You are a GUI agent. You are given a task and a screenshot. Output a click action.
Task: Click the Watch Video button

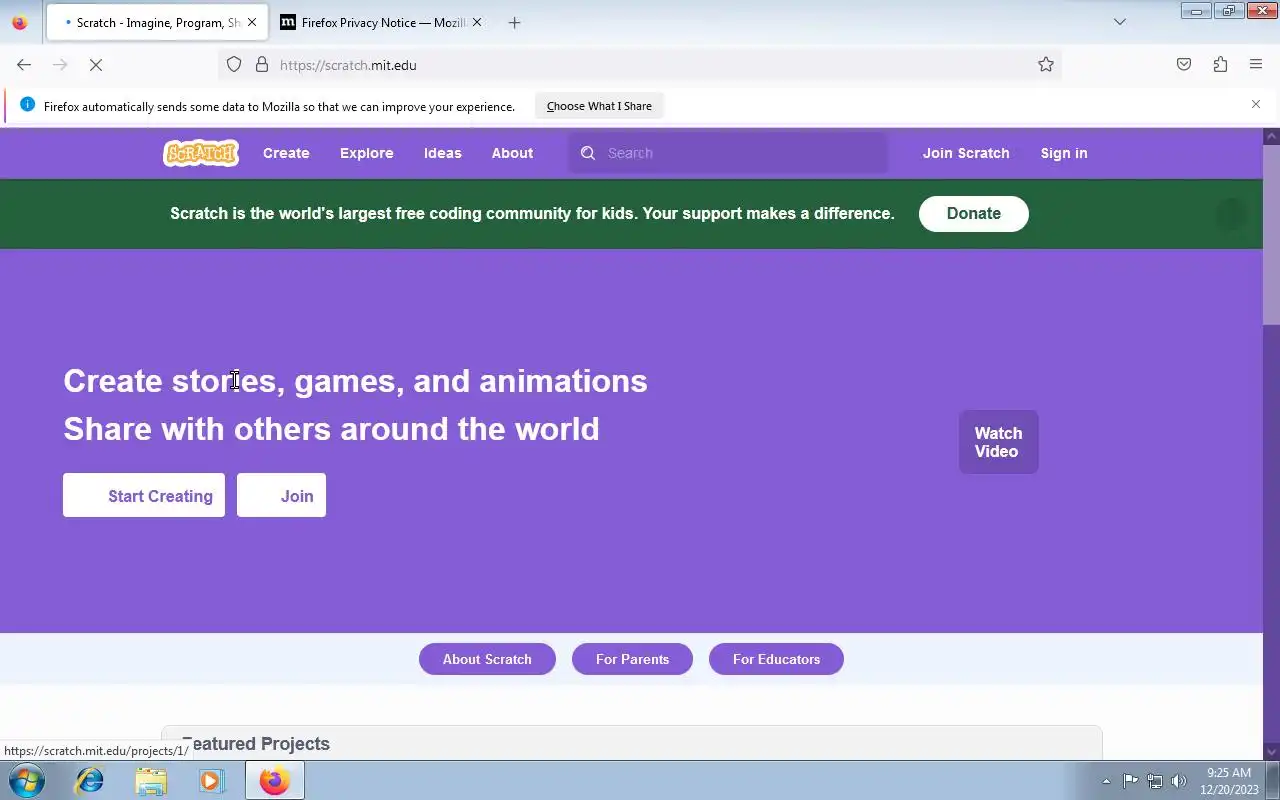tap(999, 442)
